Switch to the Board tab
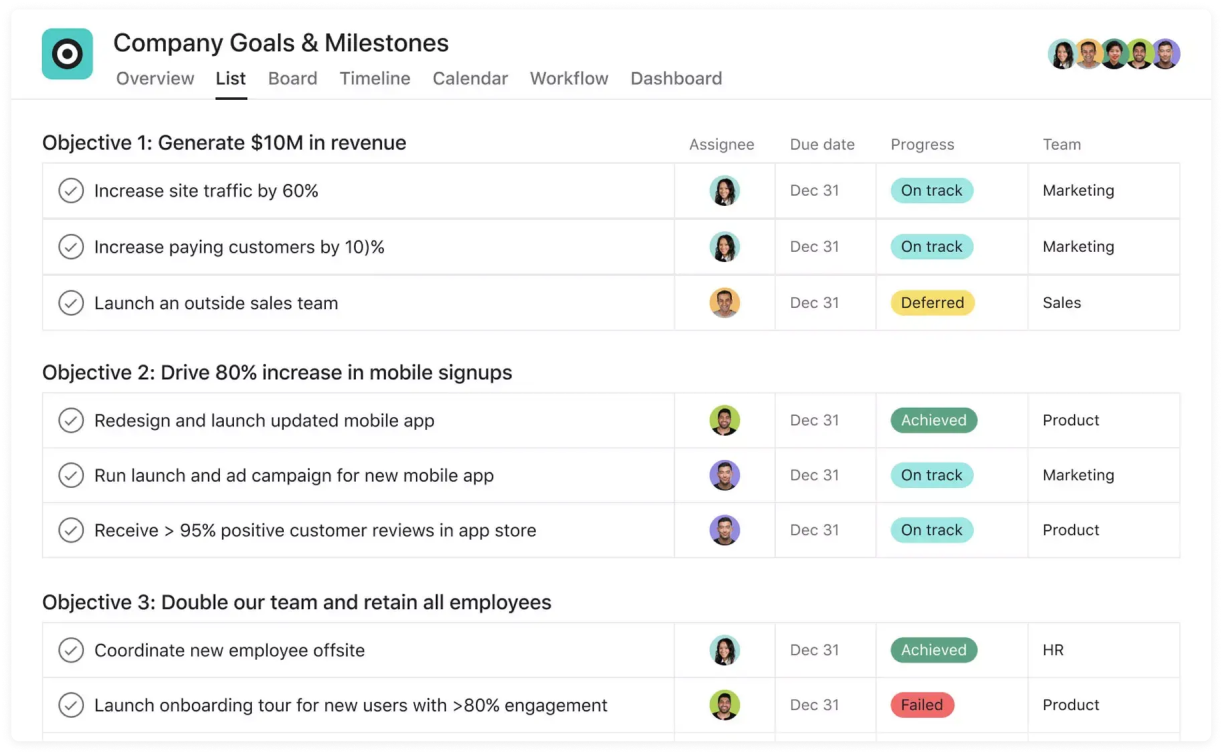Viewport: 1223px width, 755px height. pyautogui.click(x=293, y=78)
